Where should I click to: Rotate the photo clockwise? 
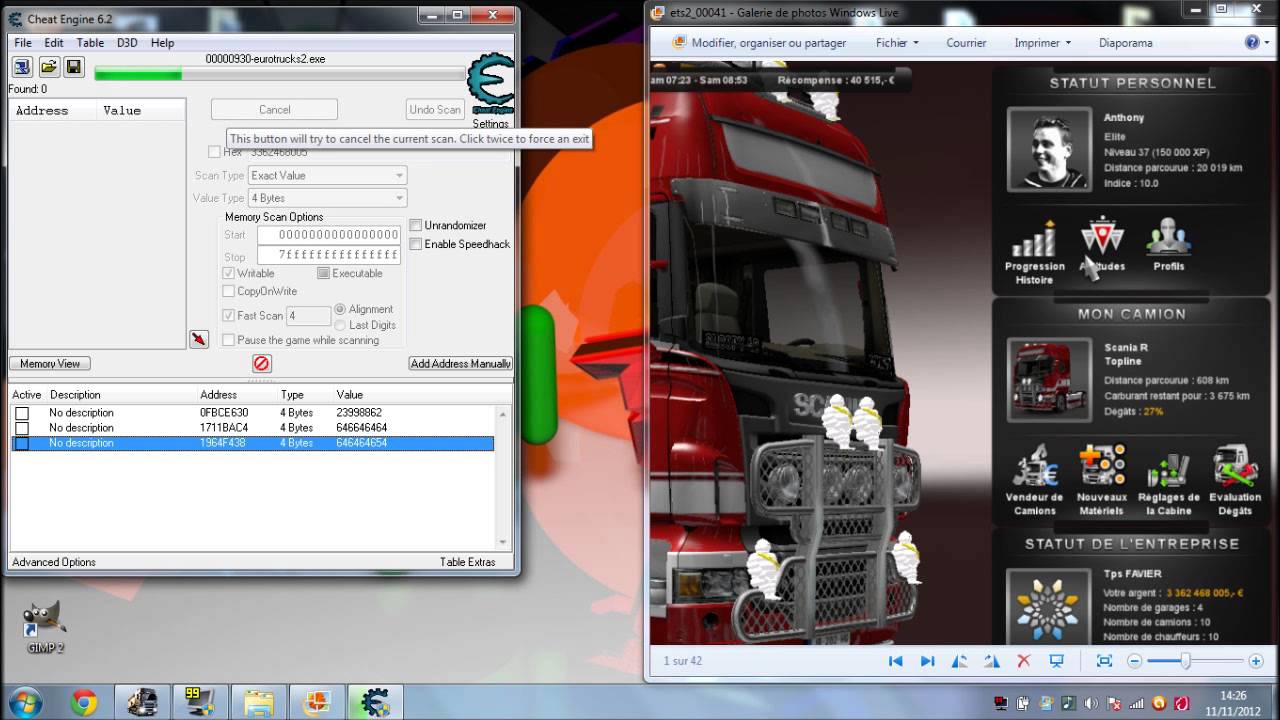(x=991, y=661)
